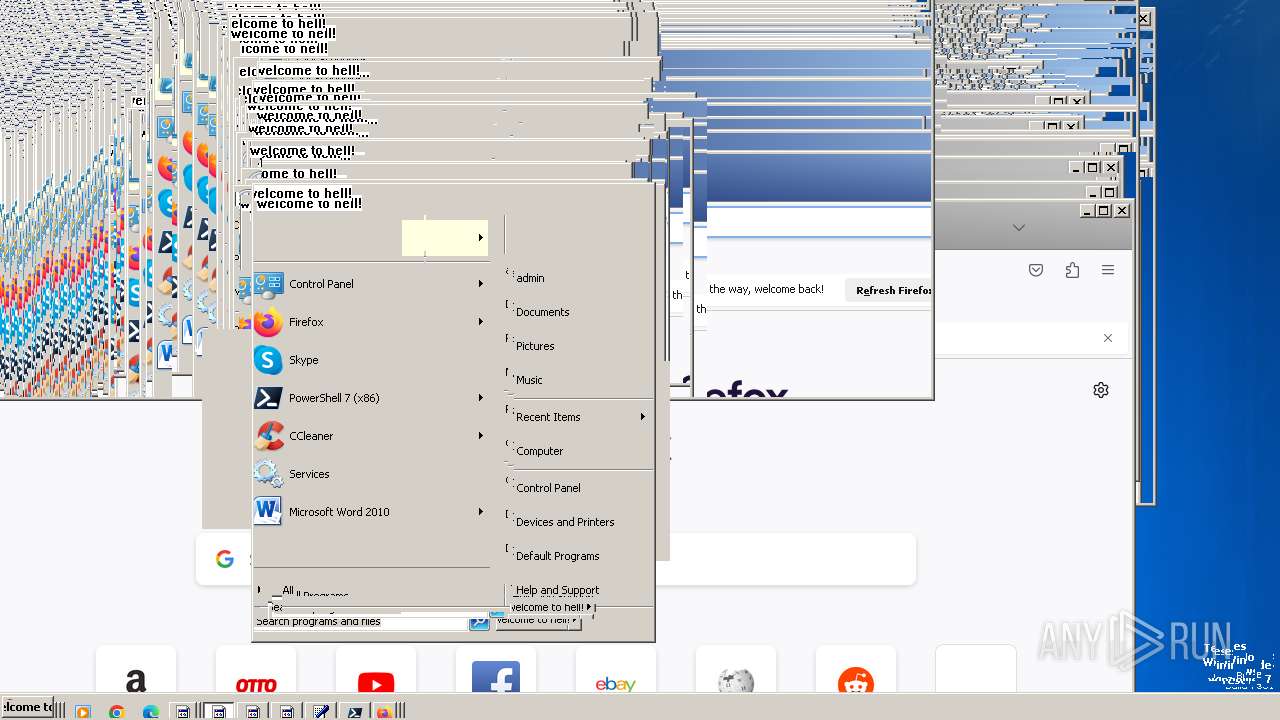
Task: Open Default Programs
Action: click(x=558, y=556)
